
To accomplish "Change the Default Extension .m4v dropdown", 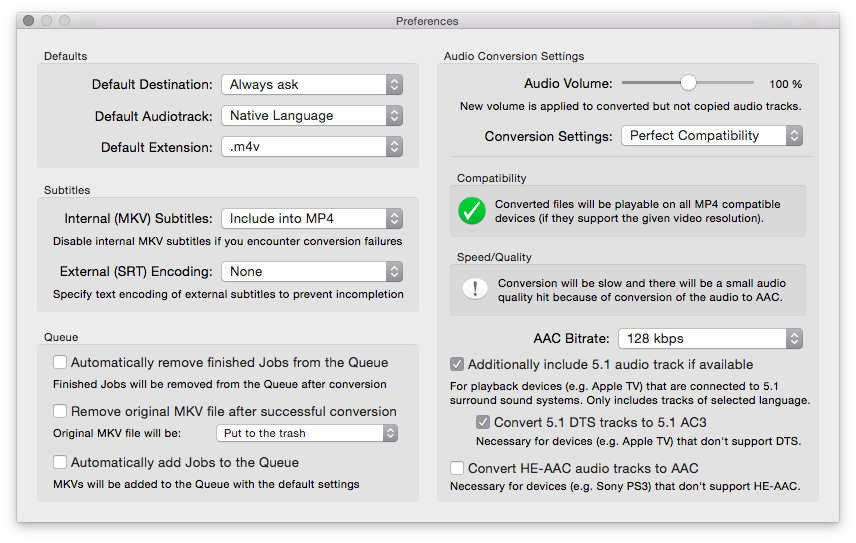I will (x=312, y=147).
